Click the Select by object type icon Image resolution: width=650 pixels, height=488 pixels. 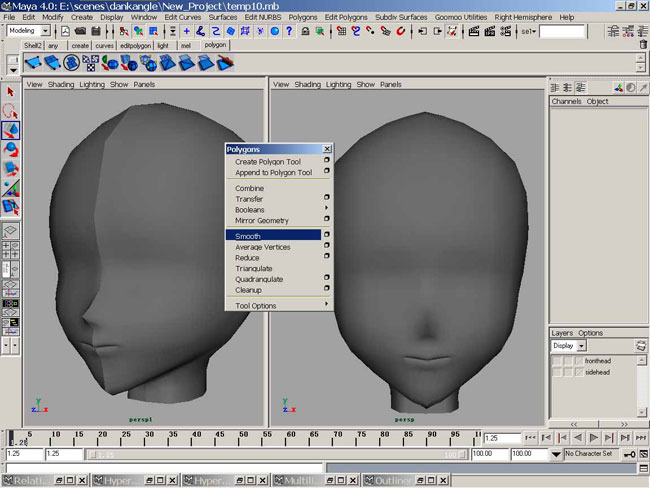[138, 31]
